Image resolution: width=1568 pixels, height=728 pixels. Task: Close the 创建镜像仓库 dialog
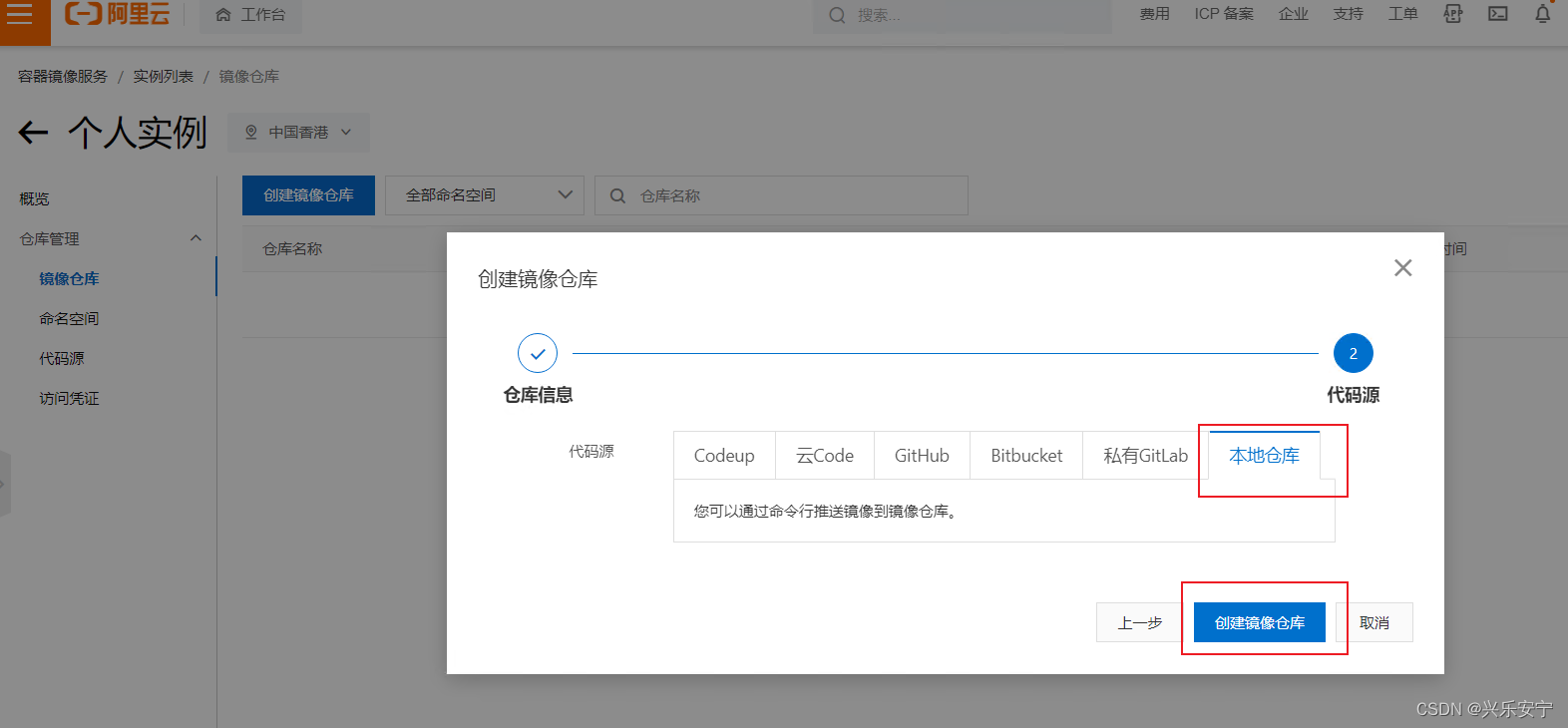point(1402,268)
